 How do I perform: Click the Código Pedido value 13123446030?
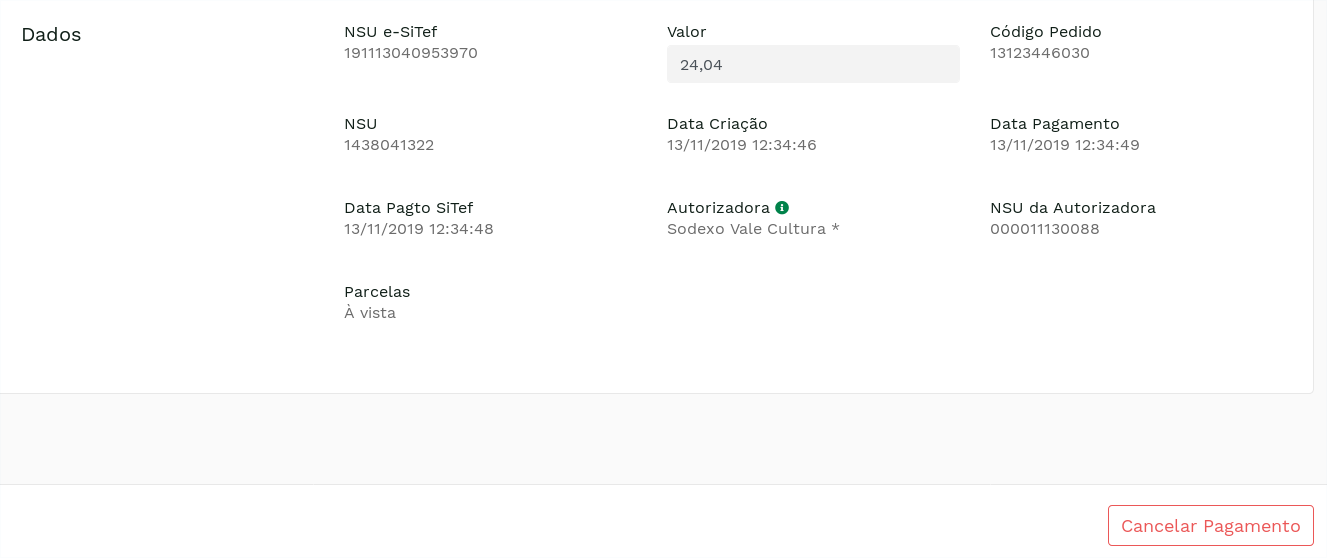tap(1039, 53)
